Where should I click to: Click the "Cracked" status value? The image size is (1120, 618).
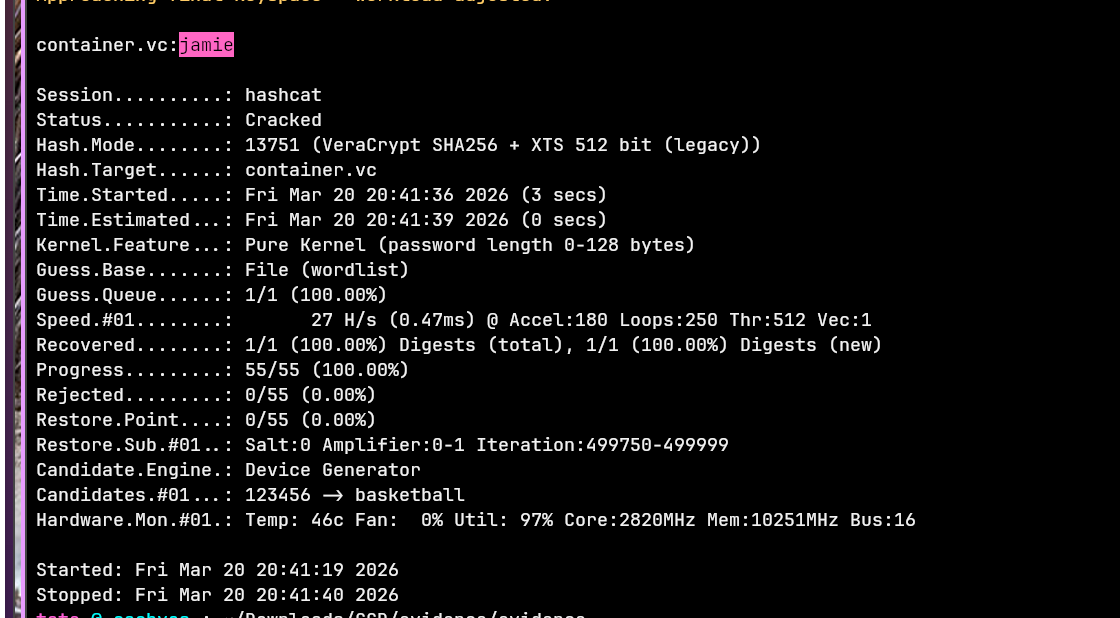[283, 120]
